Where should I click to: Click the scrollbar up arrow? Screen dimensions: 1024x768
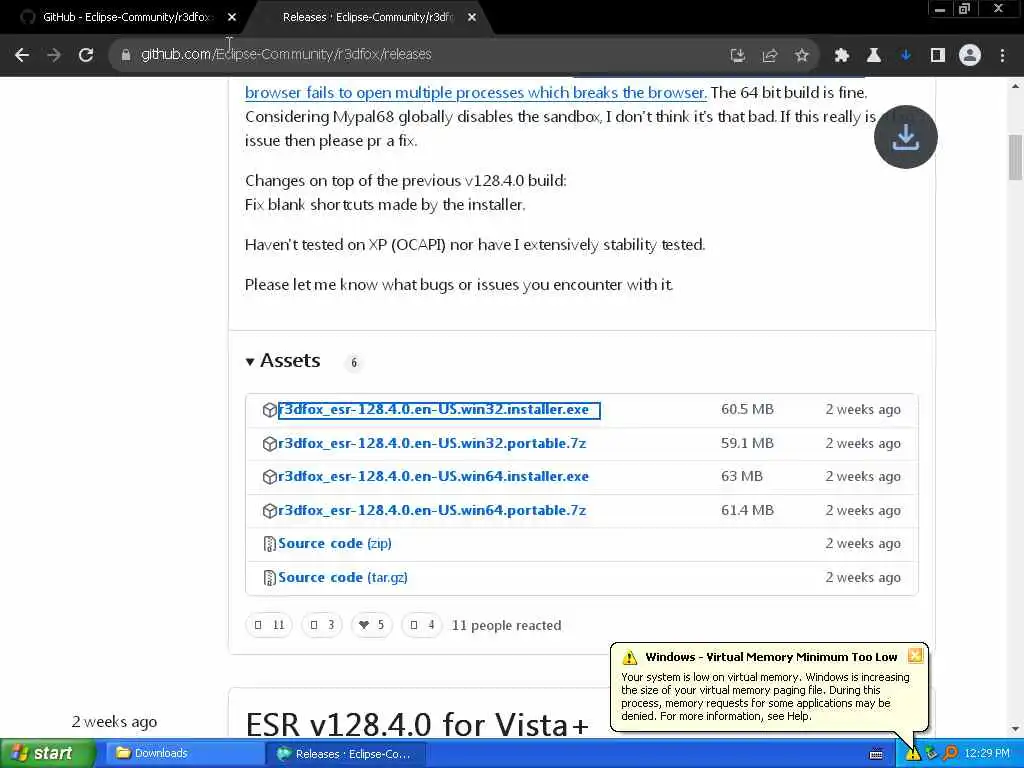tap(1015, 86)
